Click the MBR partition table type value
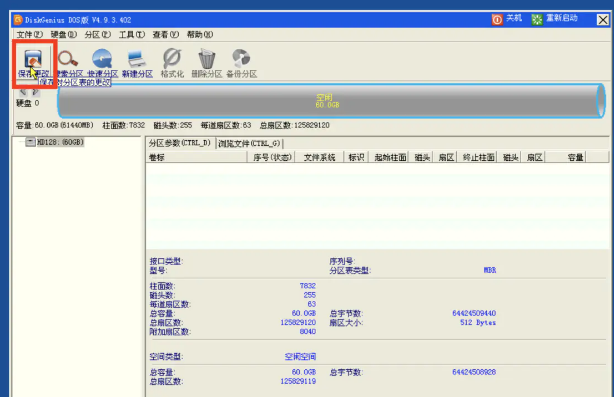 [490, 270]
